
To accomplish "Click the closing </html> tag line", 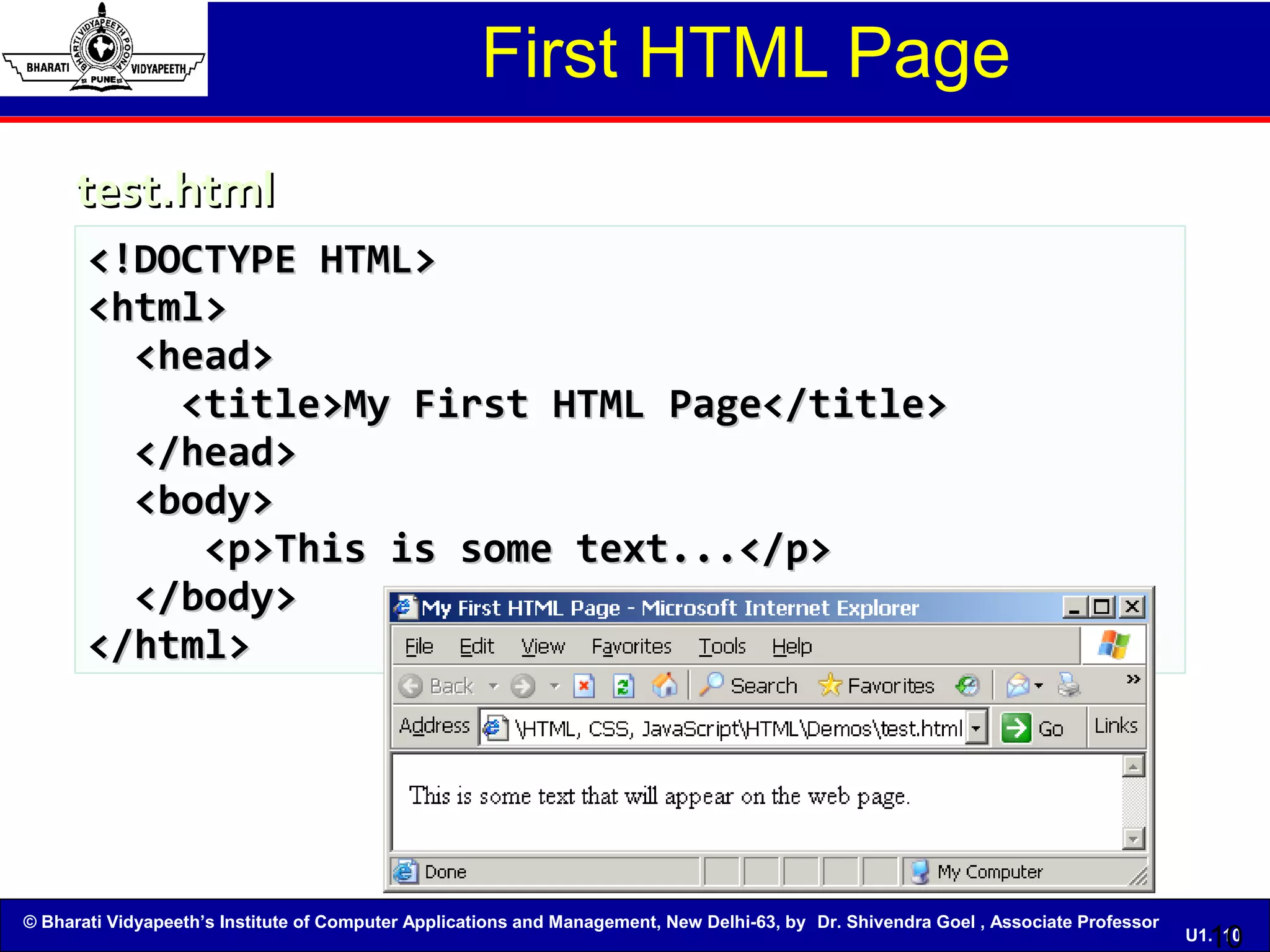I will coord(169,645).
